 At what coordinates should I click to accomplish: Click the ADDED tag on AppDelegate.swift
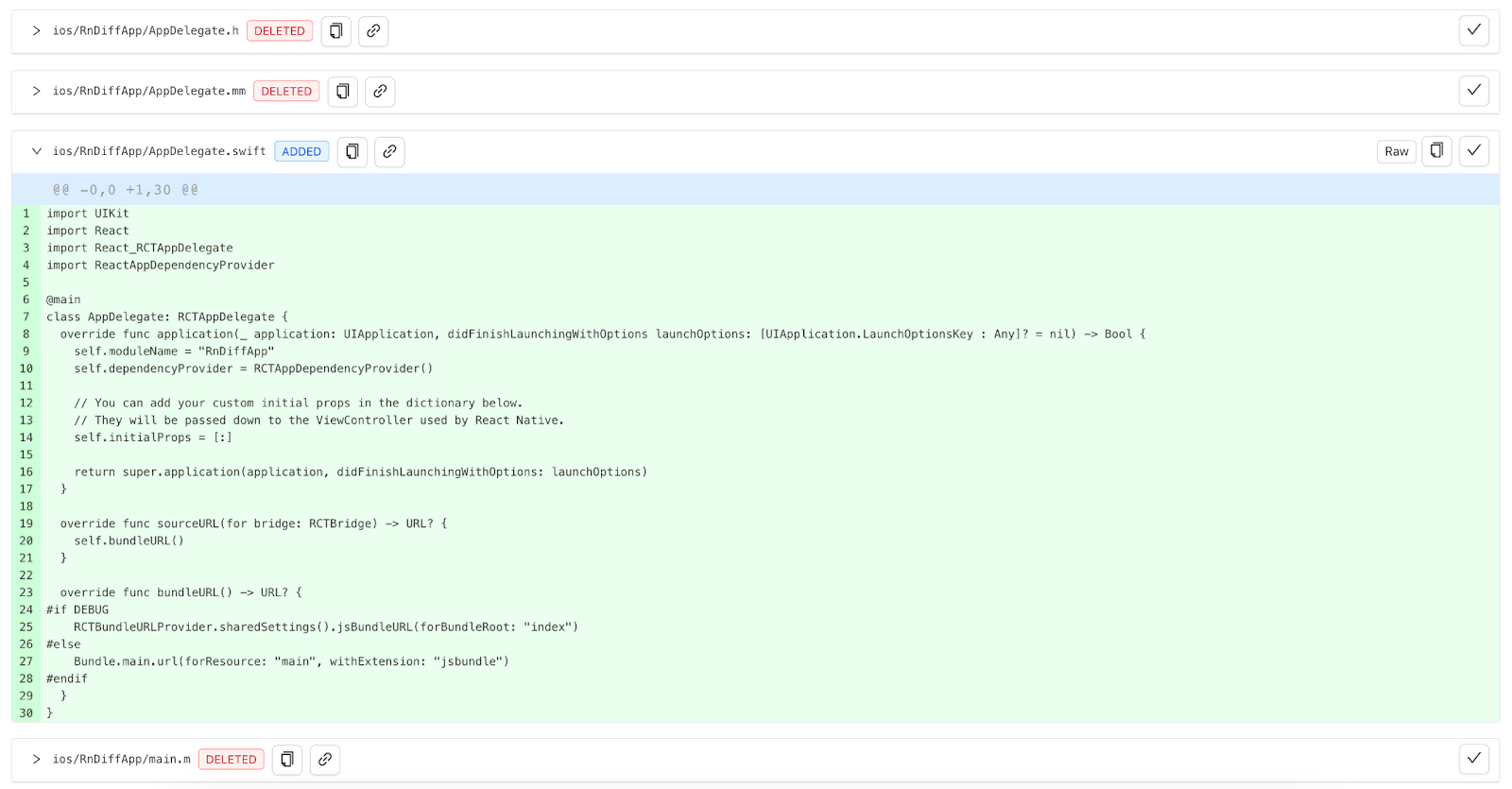tap(301, 152)
